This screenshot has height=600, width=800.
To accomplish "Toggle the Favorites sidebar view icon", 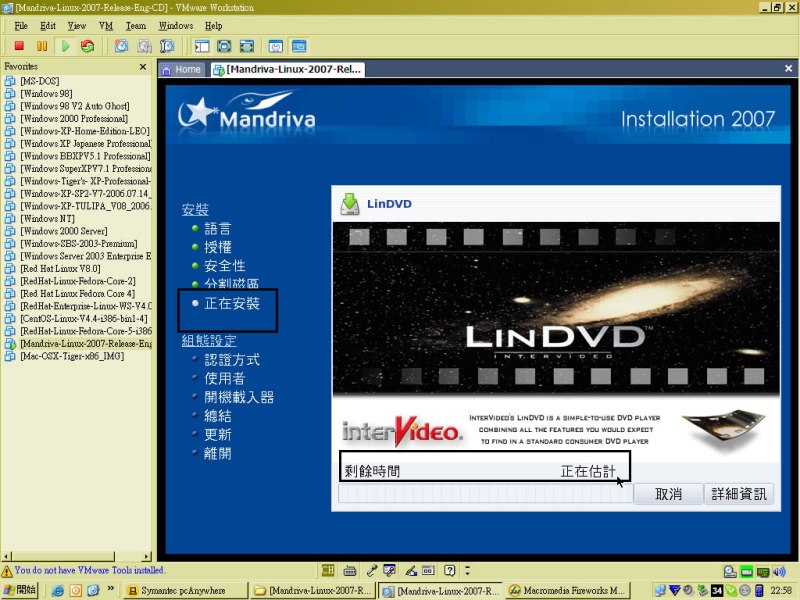I will pyautogui.click(x=202, y=46).
